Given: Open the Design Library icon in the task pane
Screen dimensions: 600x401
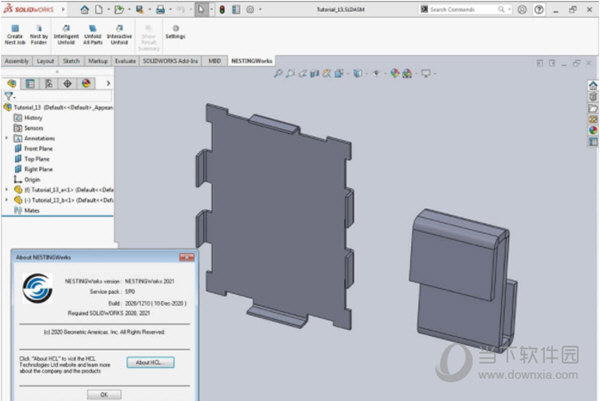Looking at the screenshot, I should pos(593,97).
